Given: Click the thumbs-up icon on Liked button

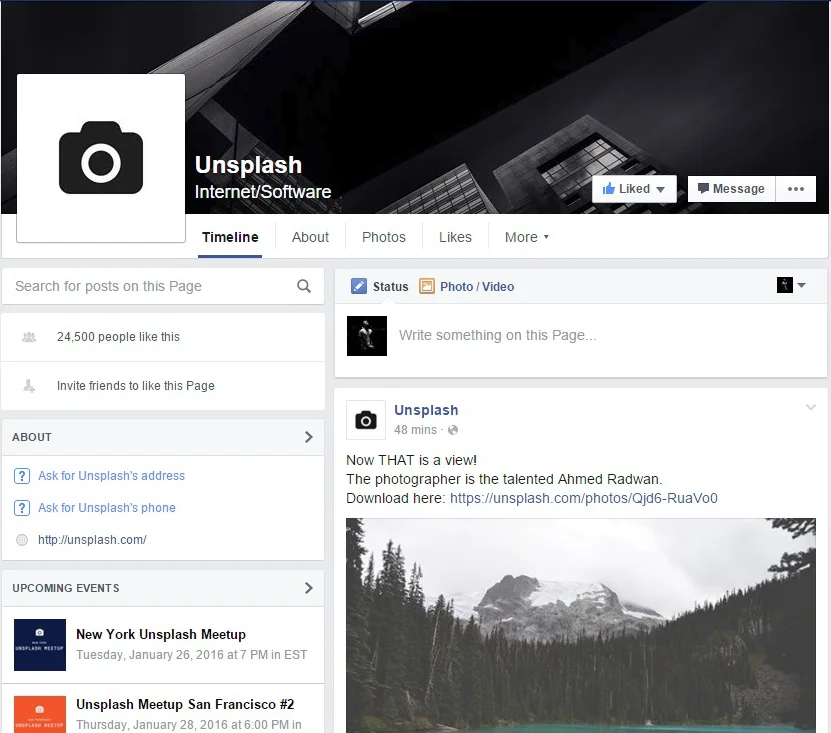Looking at the screenshot, I should [x=608, y=189].
